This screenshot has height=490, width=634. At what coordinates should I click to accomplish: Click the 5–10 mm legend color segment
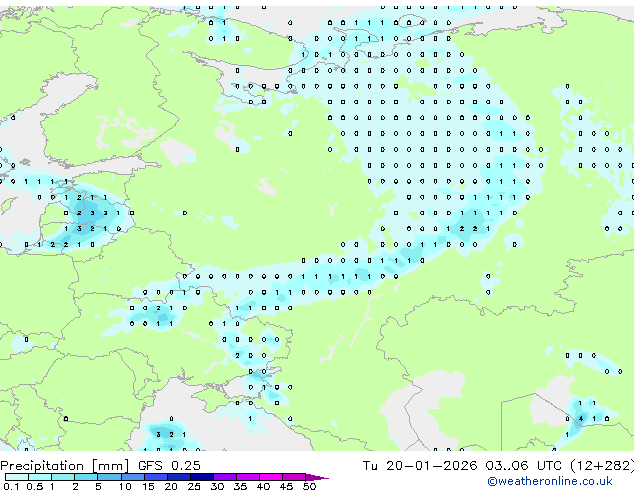point(109,477)
